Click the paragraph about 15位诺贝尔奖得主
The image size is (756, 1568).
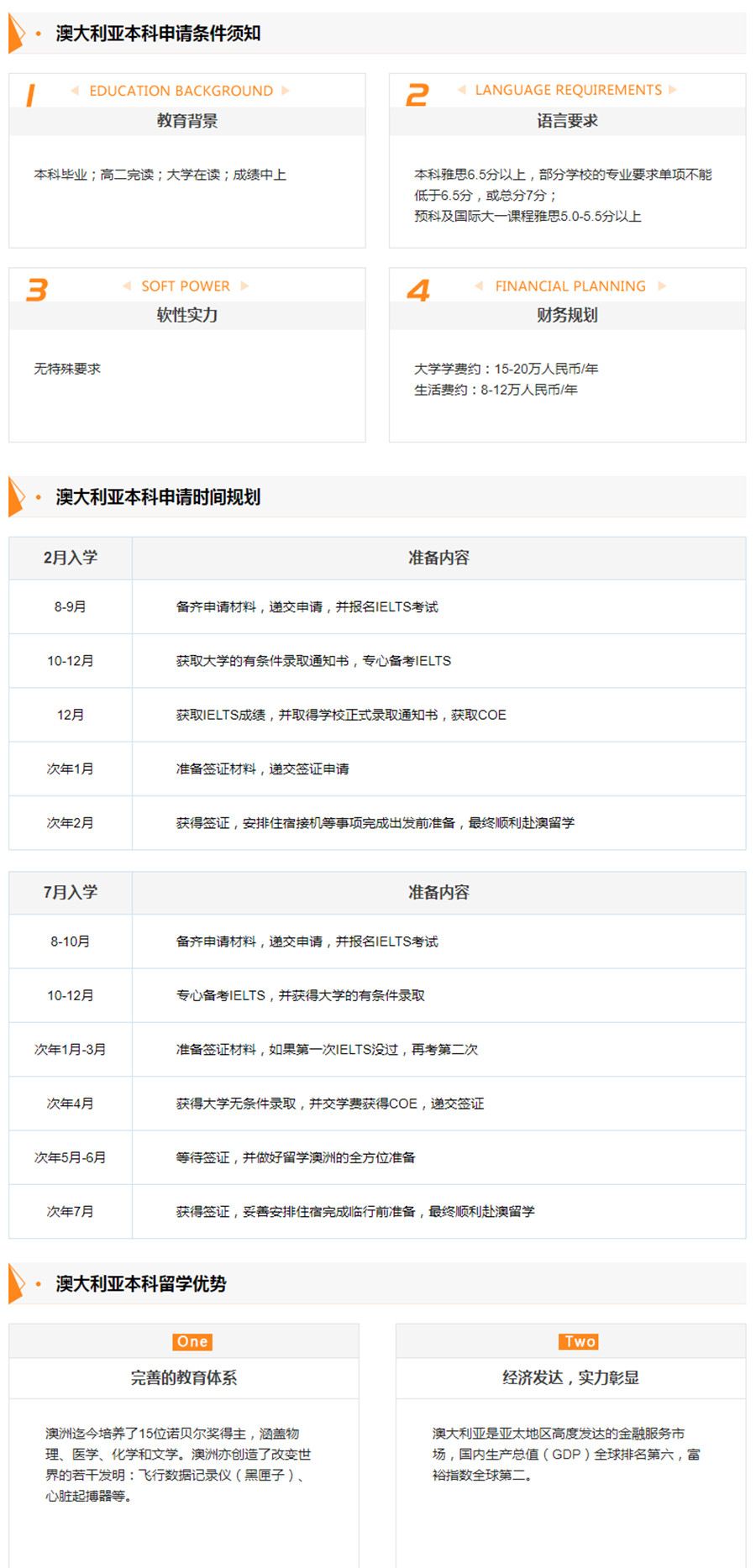tap(179, 1465)
